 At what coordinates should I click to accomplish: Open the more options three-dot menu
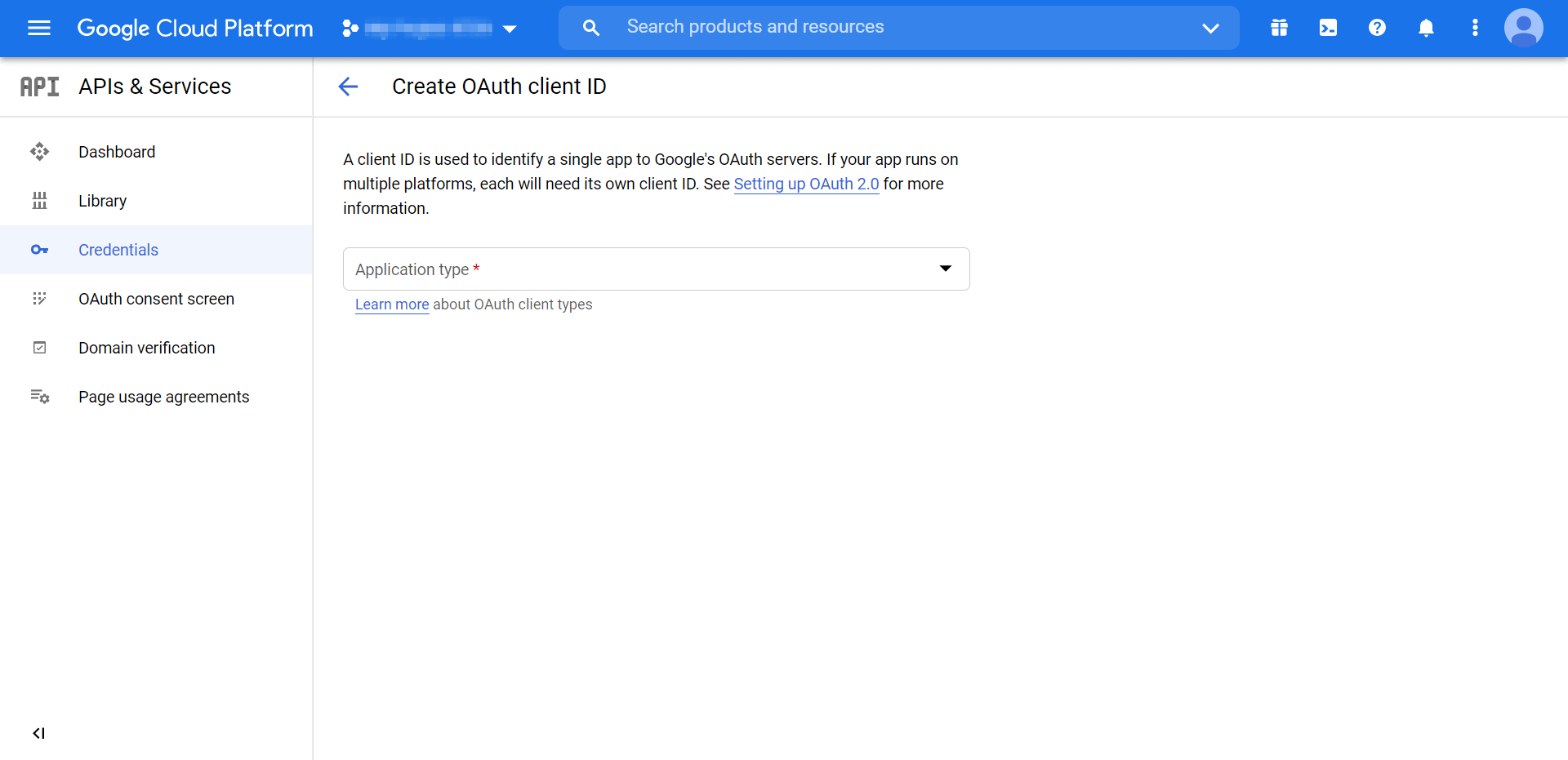pyautogui.click(x=1475, y=27)
